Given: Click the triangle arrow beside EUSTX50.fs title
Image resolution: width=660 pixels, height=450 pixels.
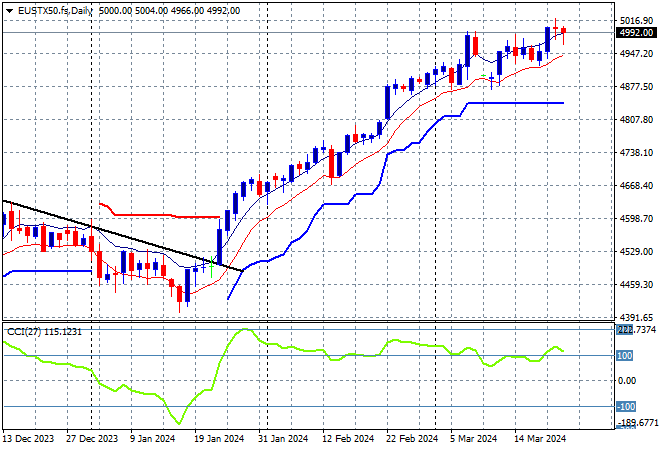Looking at the screenshot, I should point(9,9).
